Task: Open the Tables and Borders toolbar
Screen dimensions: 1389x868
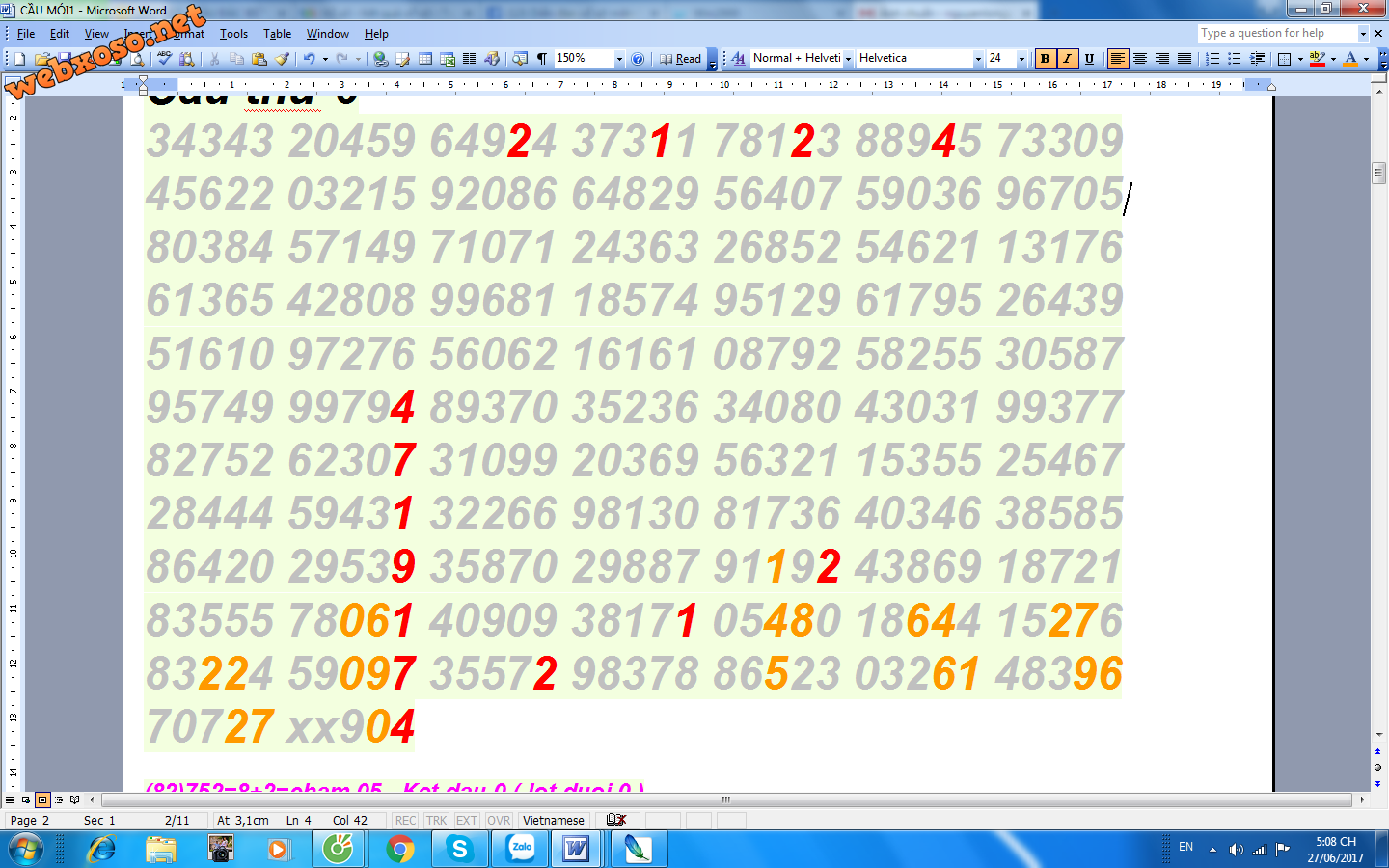Action: pyautogui.click(x=403, y=59)
